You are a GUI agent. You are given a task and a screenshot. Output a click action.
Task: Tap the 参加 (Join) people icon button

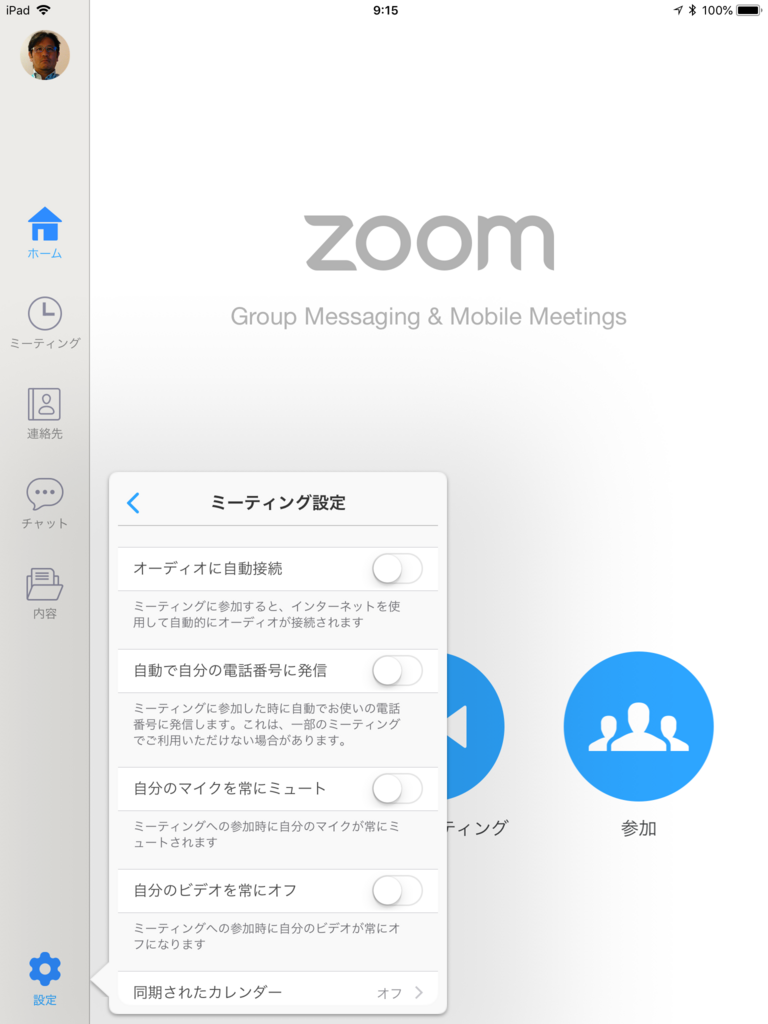[638, 726]
